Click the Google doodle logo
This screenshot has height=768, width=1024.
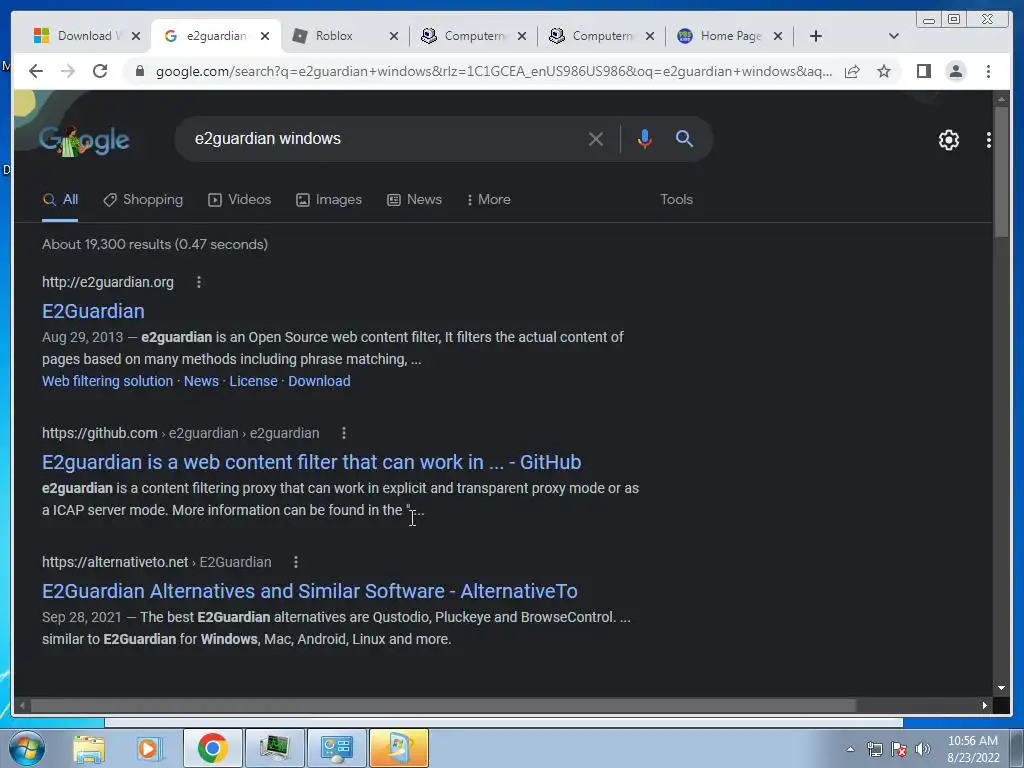[x=84, y=140]
